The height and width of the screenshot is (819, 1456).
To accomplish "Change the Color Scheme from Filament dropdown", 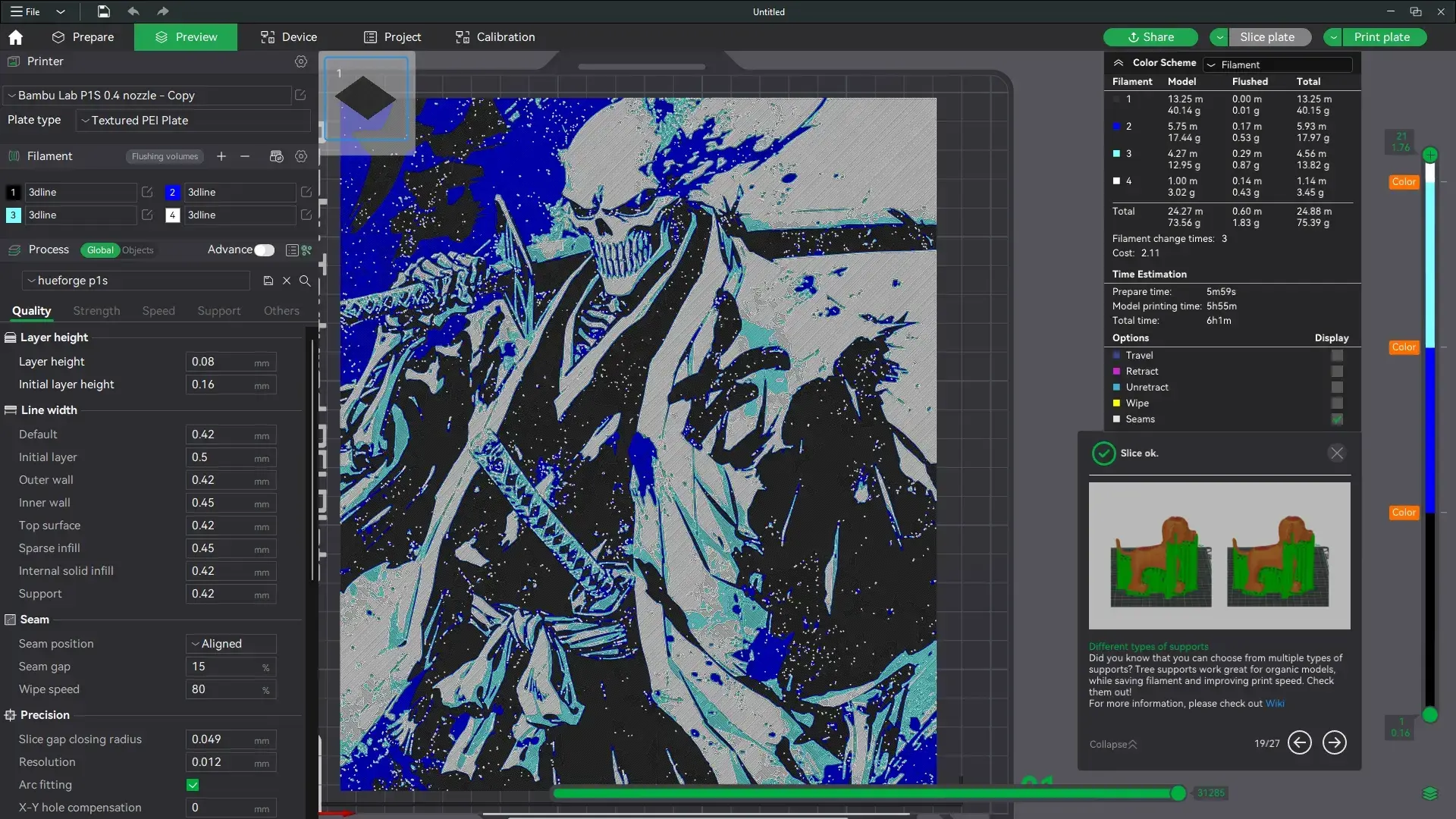I will pyautogui.click(x=1278, y=64).
